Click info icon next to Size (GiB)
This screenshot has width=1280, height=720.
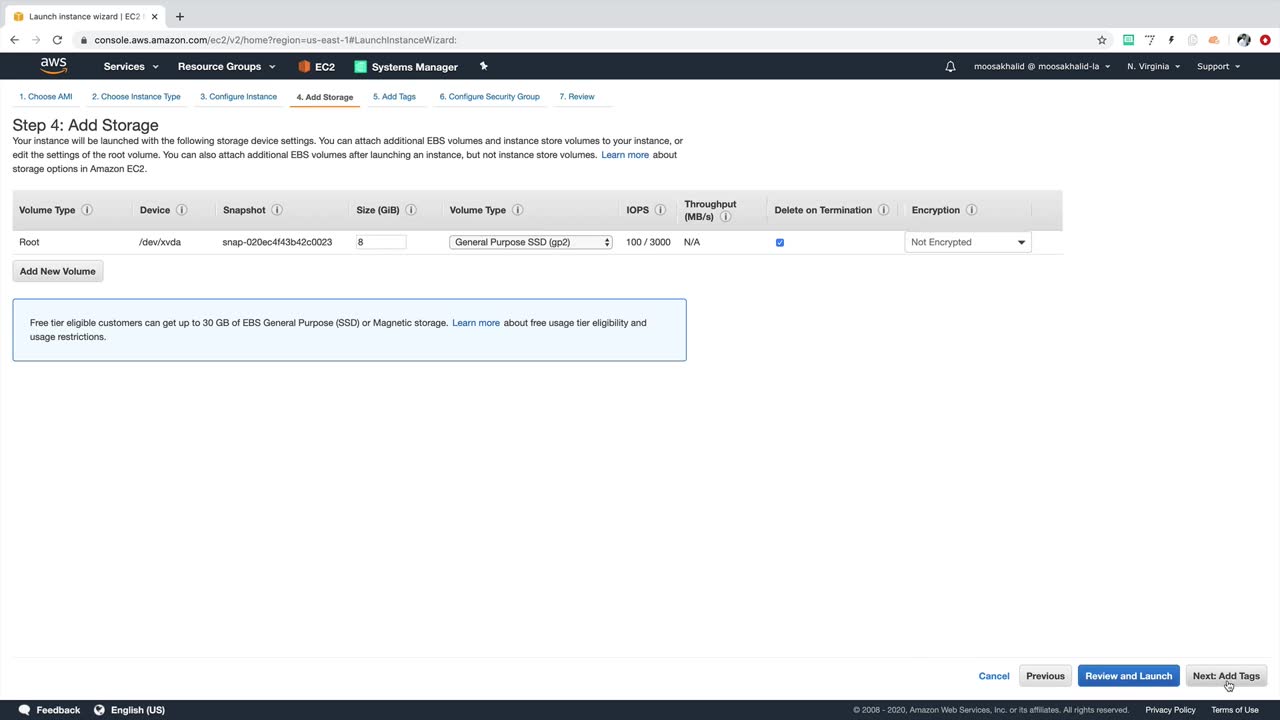(411, 210)
